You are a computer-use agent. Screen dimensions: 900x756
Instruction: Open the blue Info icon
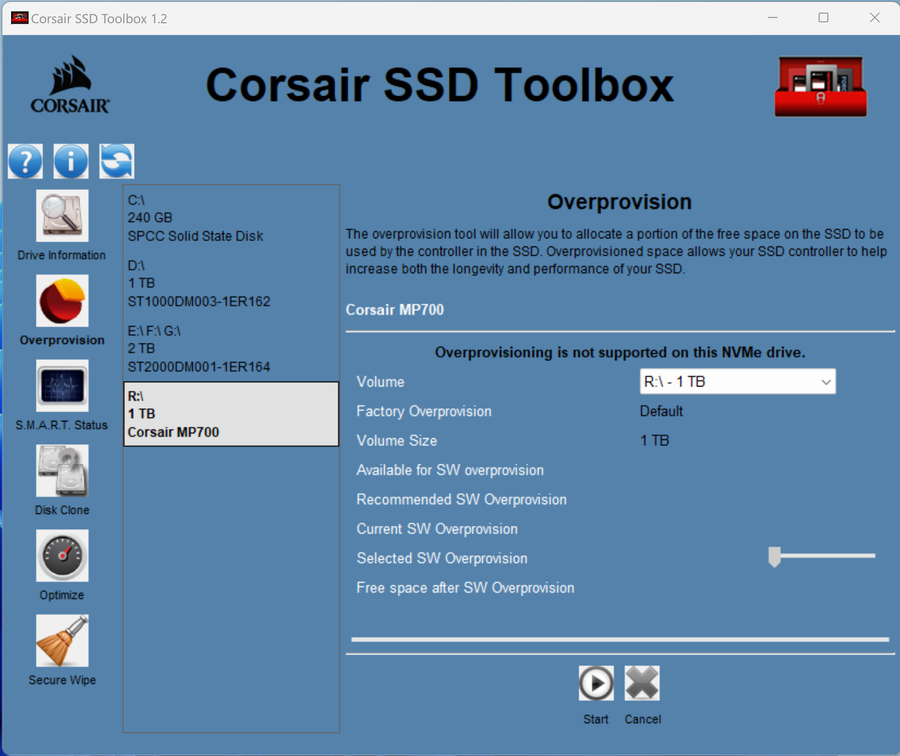pyautogui.click(x=71, y=161)
